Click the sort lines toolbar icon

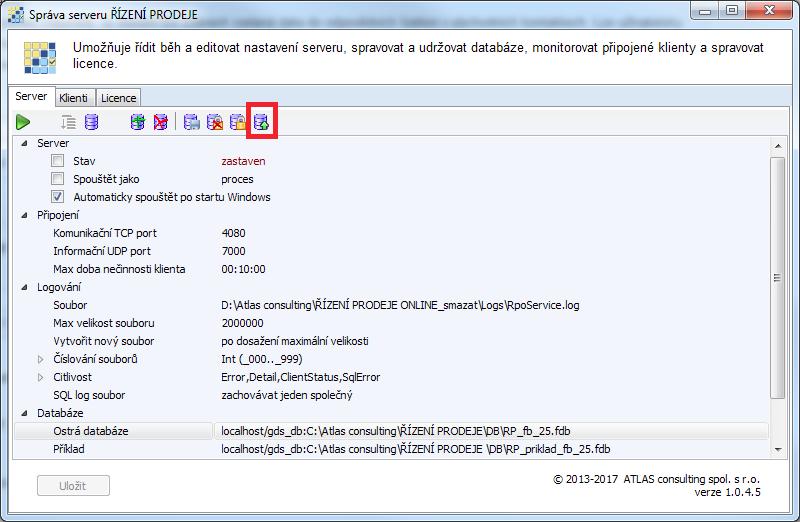[x=68, y=122]
